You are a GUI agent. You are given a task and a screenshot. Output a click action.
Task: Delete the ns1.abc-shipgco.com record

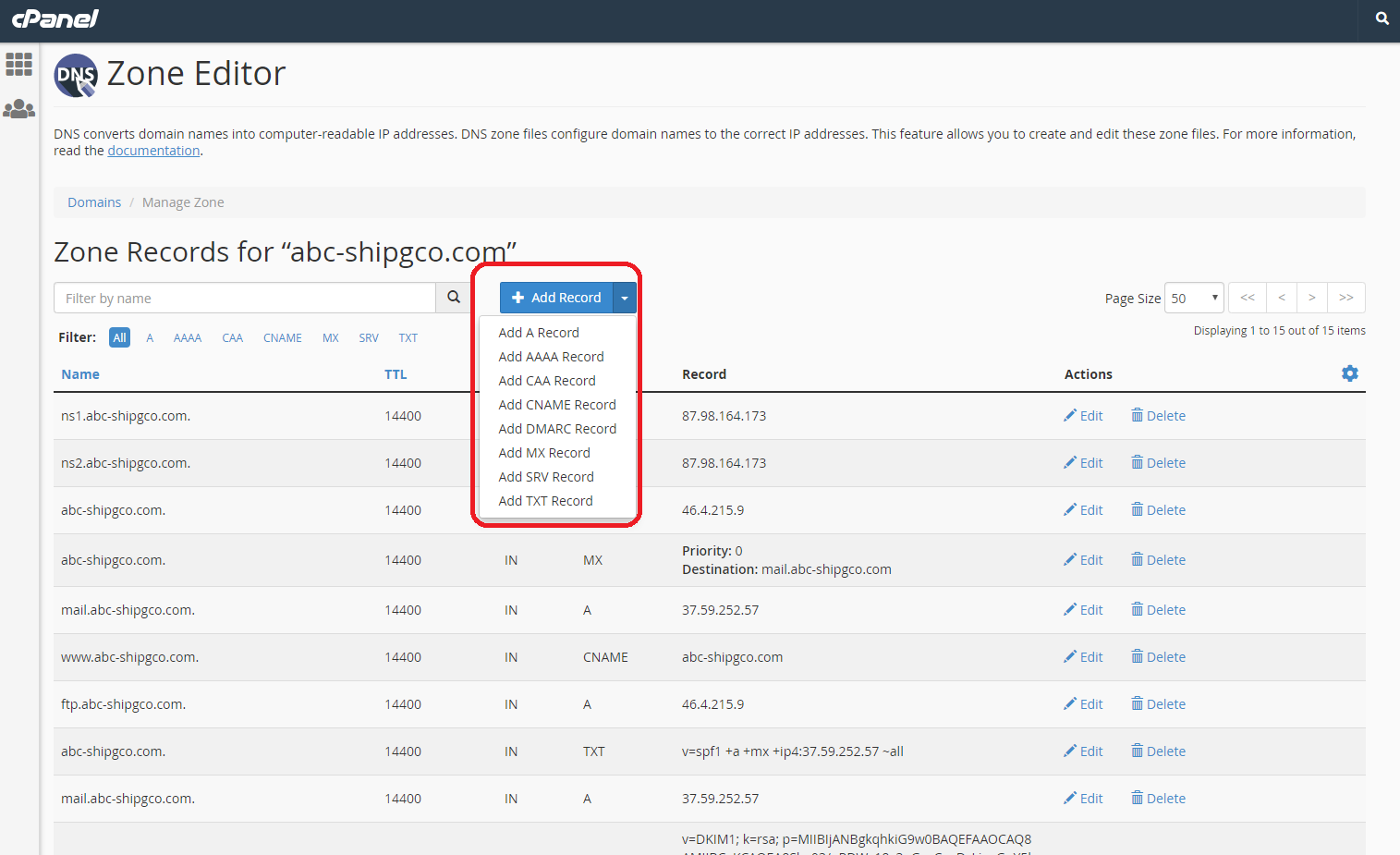1158,416
